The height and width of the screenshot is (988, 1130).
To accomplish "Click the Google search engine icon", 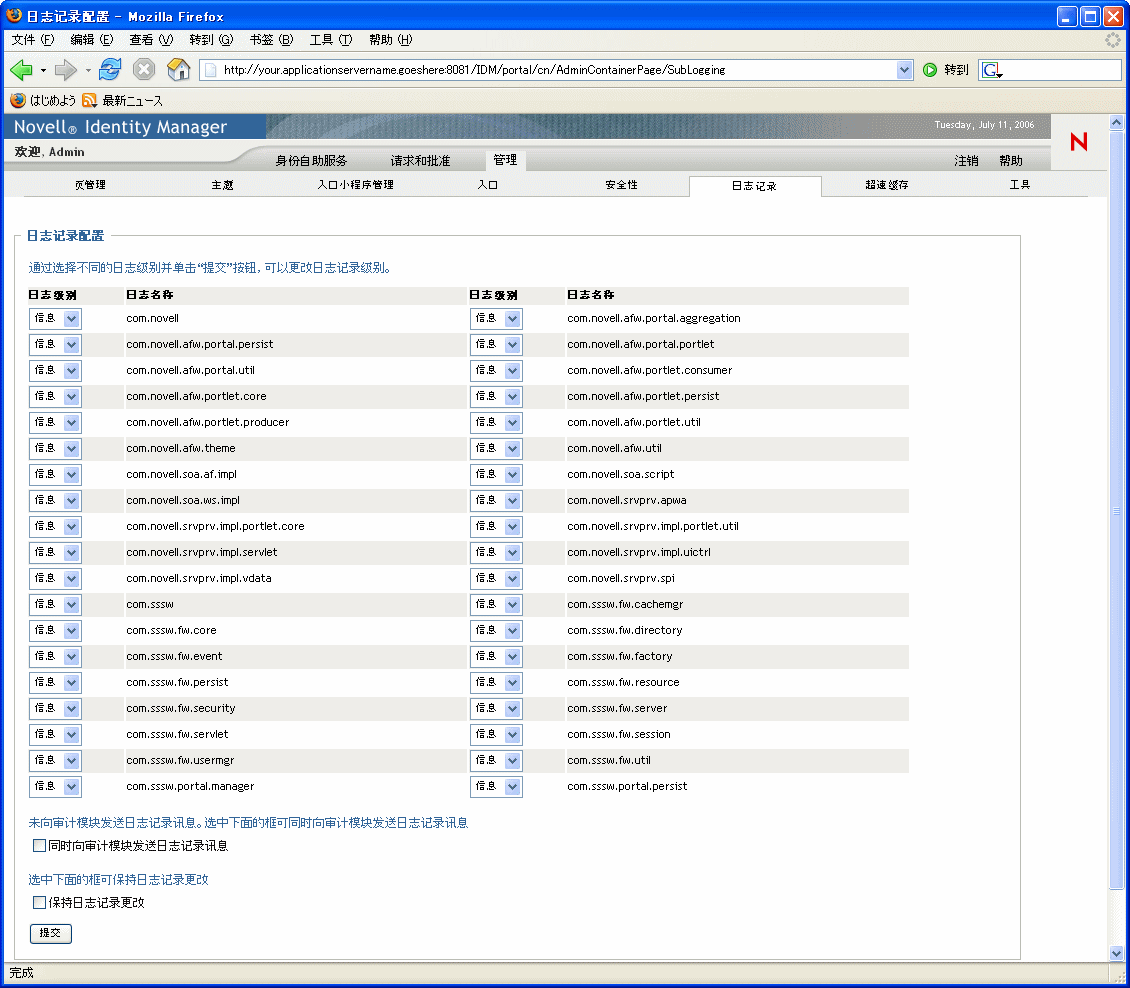I will coord(991,70).
